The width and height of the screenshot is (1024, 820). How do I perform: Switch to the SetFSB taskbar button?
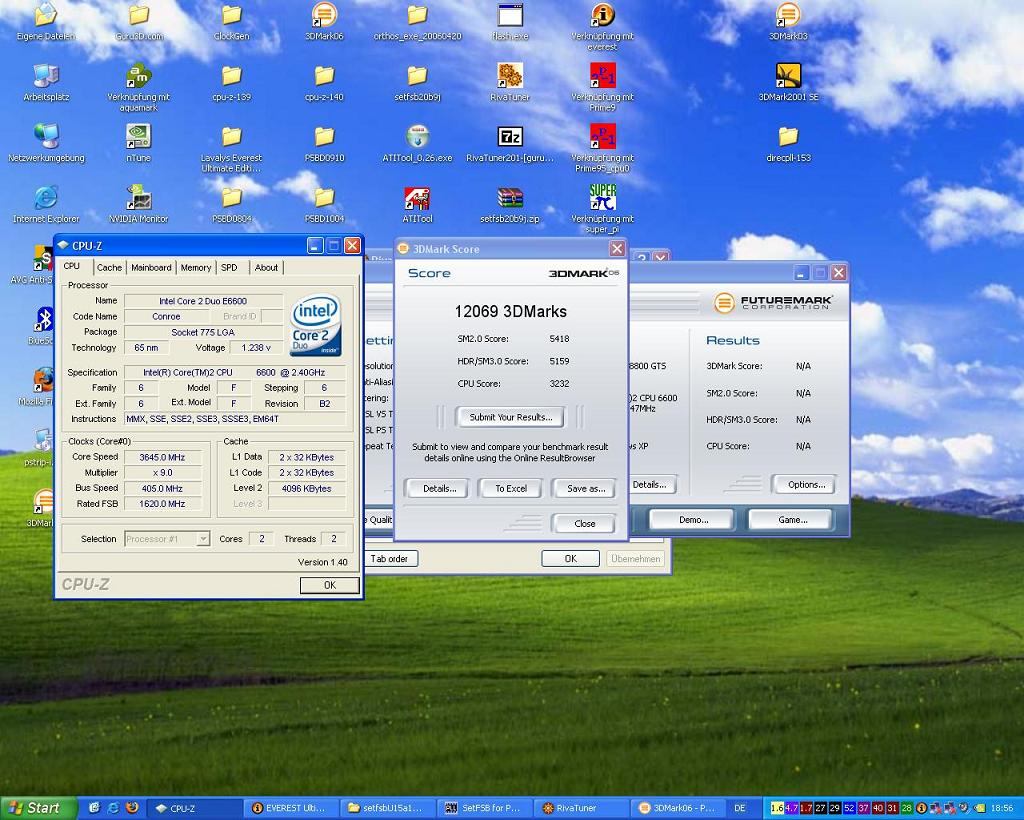pyautogui.click(x=485, y=808)
